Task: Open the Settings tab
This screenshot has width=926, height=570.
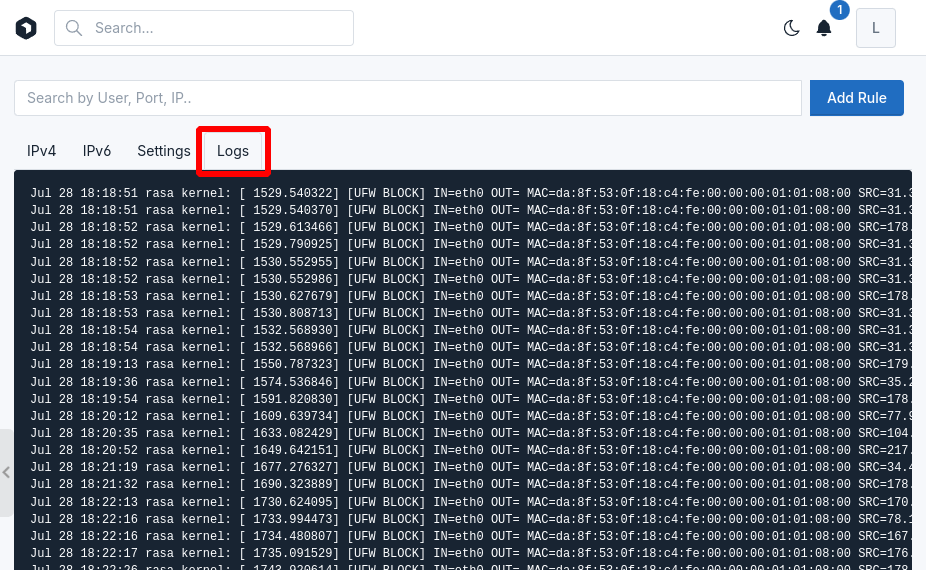Action: (x=164, y=151)
